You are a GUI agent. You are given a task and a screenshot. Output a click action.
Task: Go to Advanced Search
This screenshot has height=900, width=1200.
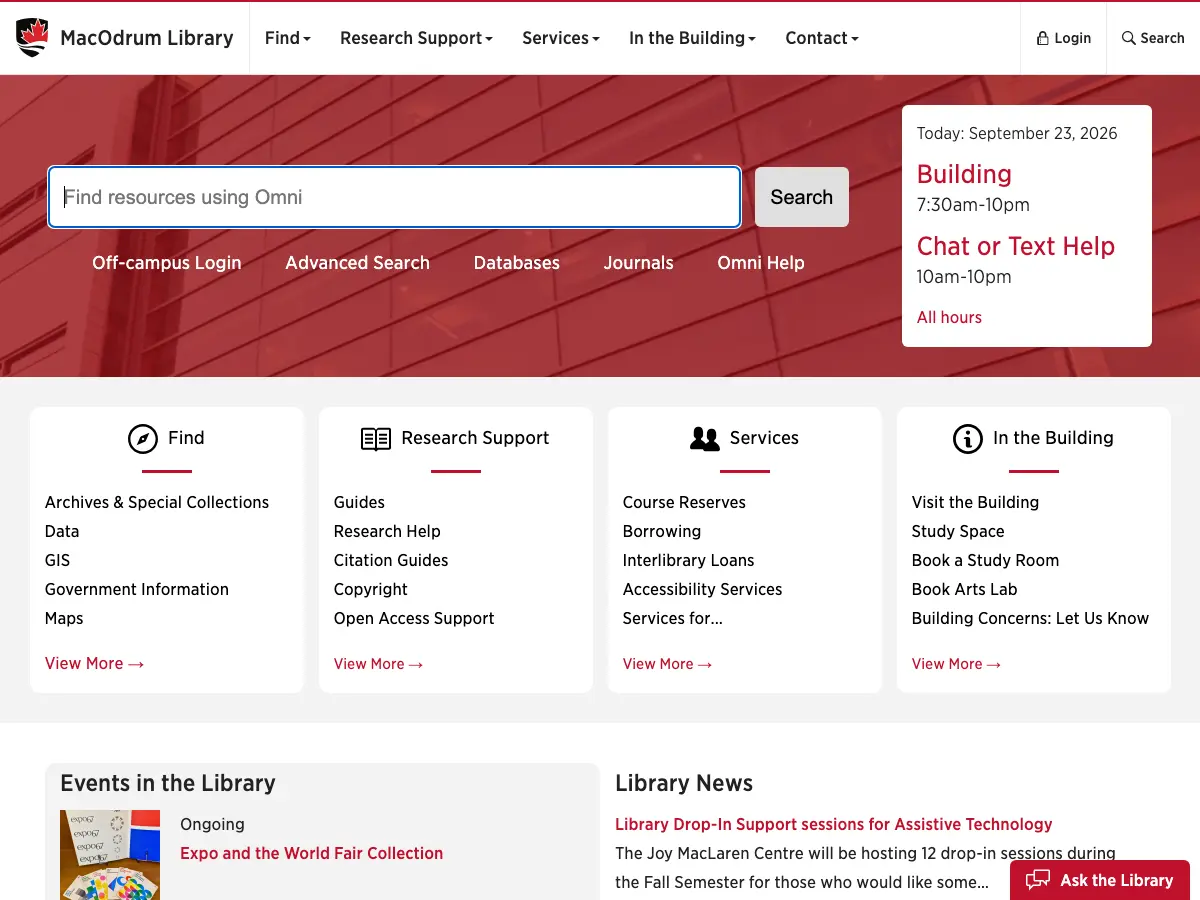click(358, 263)
